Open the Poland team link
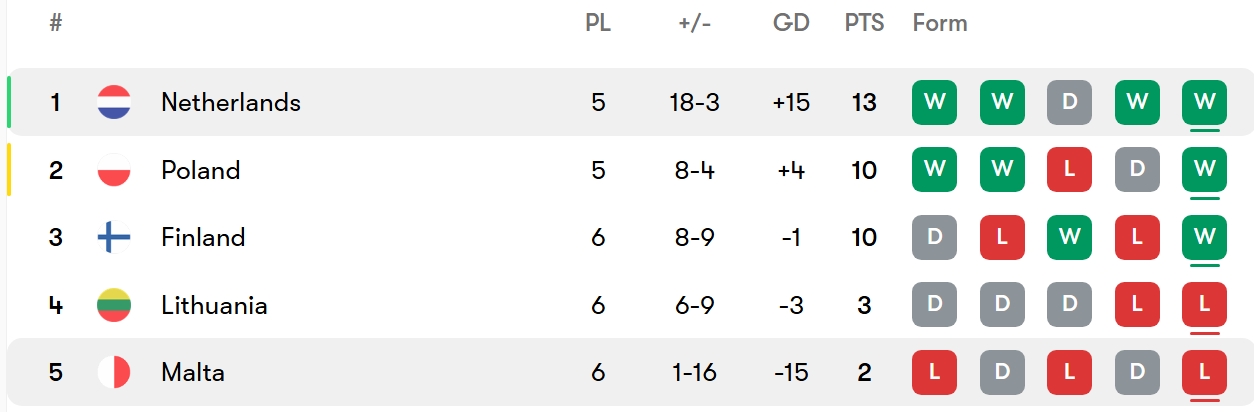 [x=200, y=170]
